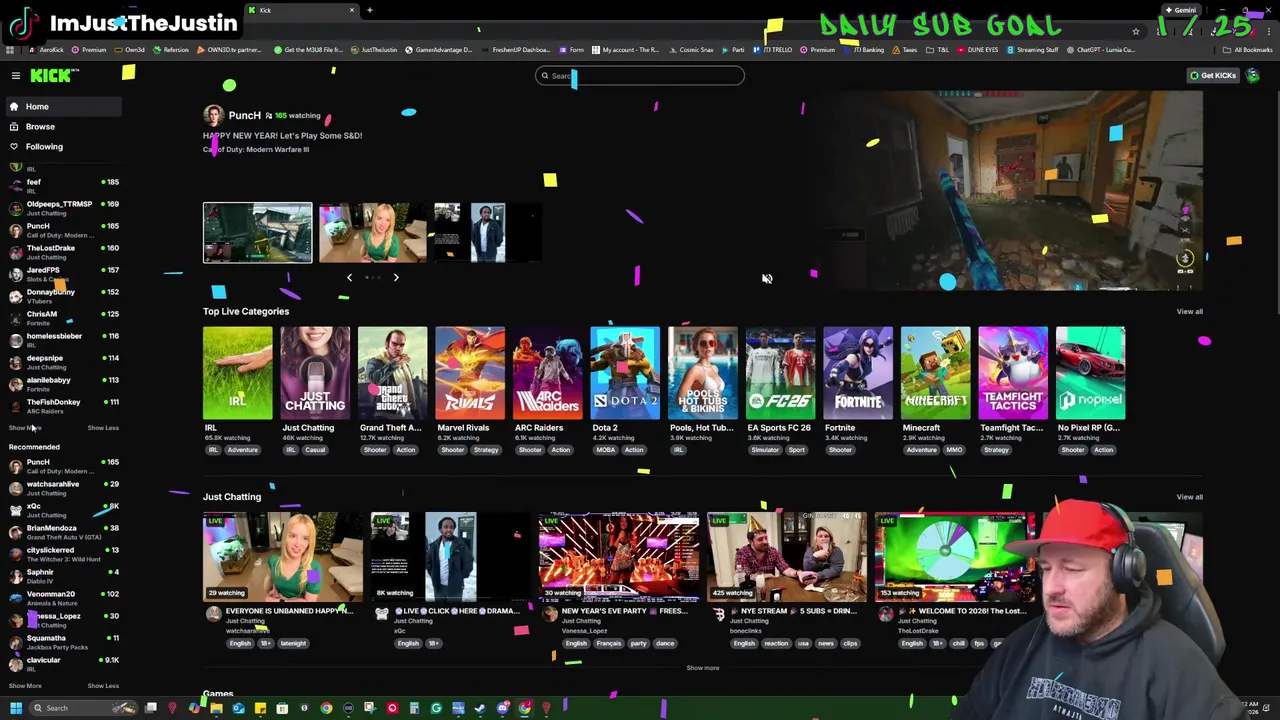Open the alanilebabyy channel
The height and width of the screenshot is (720, 1280).
(x=62, y=384)
